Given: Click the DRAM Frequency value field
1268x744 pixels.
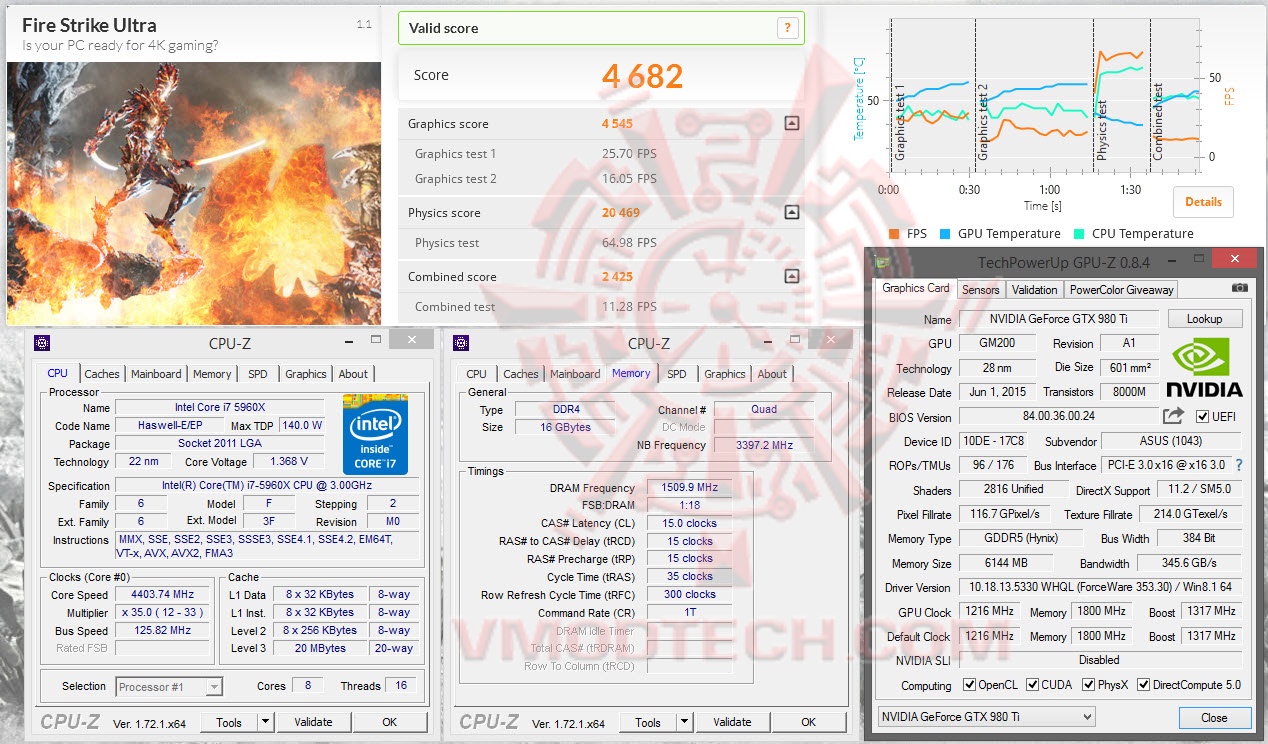Looking at the screenshot, I should tap(689, 488).
